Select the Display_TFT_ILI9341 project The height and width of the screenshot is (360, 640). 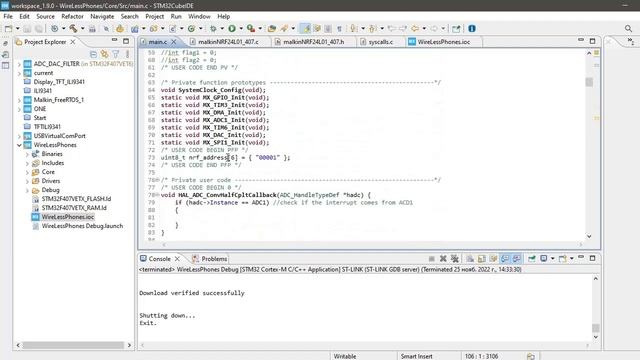pos(59,82)
